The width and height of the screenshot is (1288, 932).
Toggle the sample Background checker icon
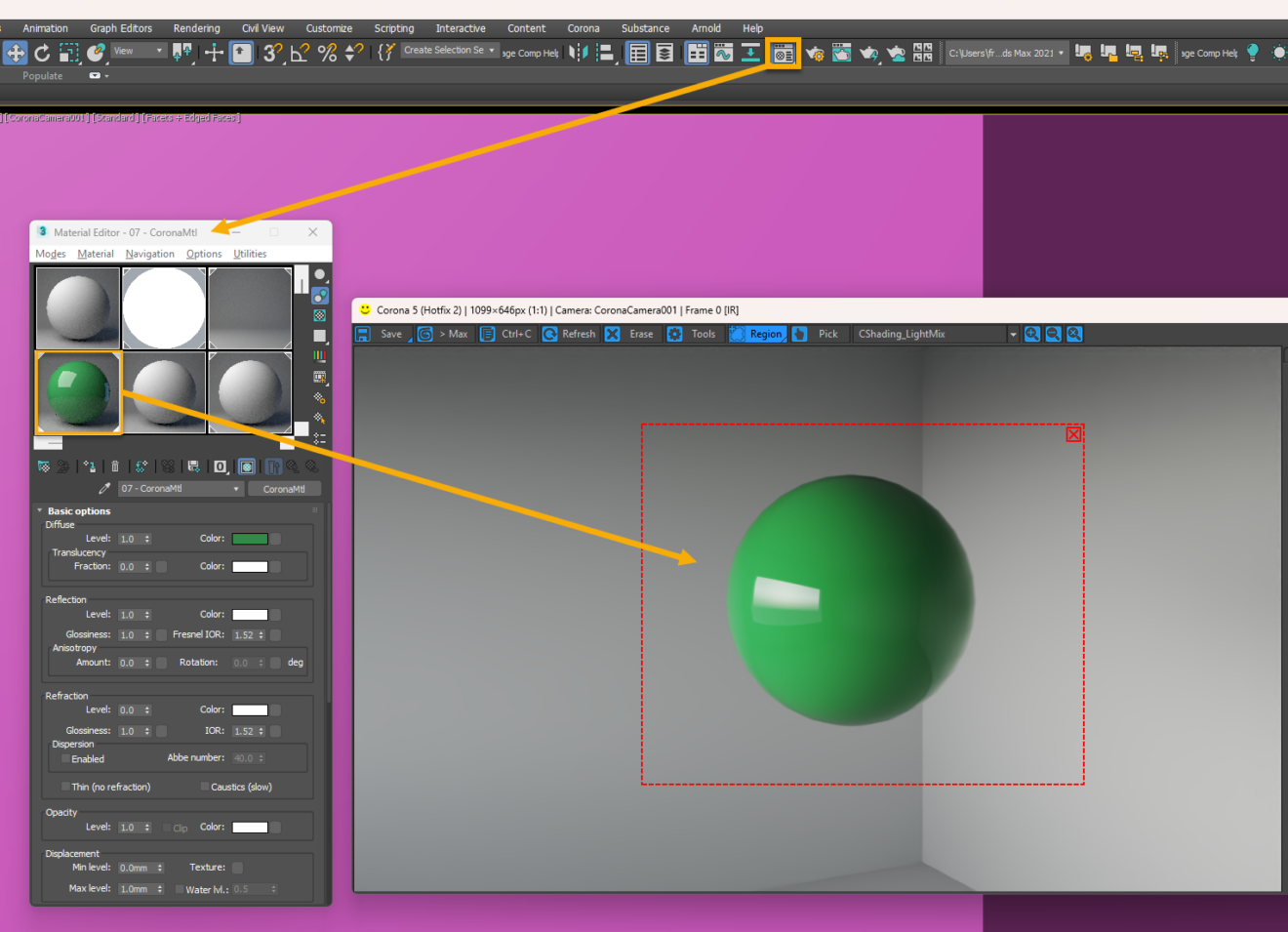click(320, 315)
